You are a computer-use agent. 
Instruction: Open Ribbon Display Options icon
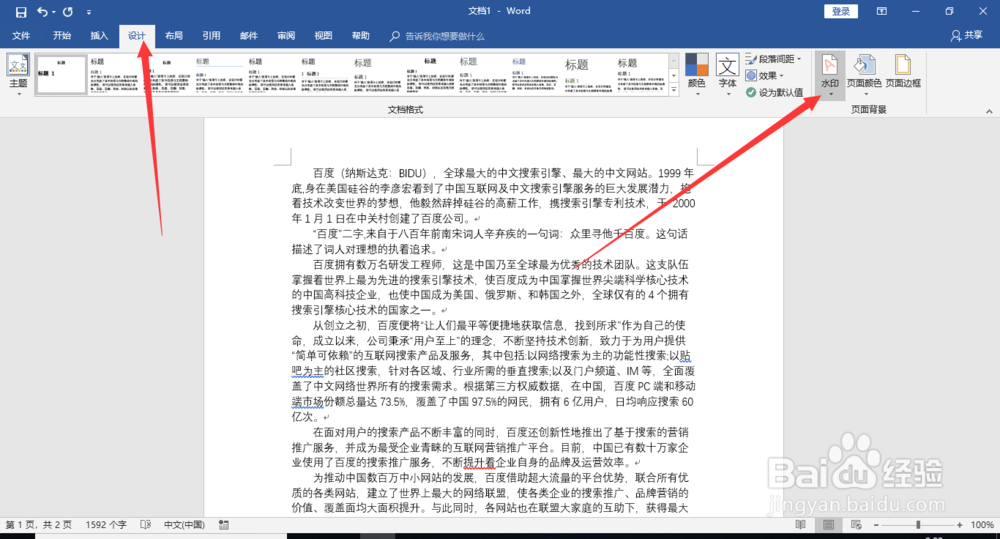[881, 11]
